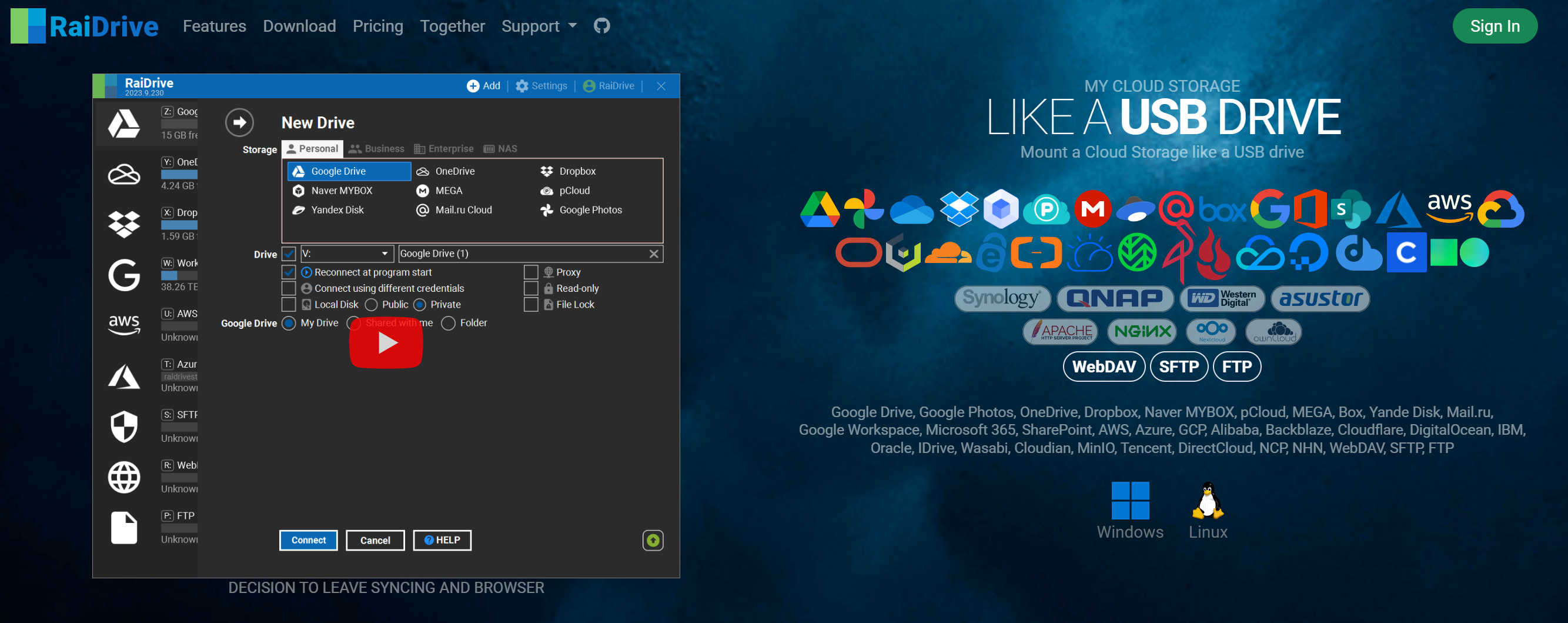Click the QNAP badge
1568x623 pixels.
pyautogui.click(x=1115, y=298)
